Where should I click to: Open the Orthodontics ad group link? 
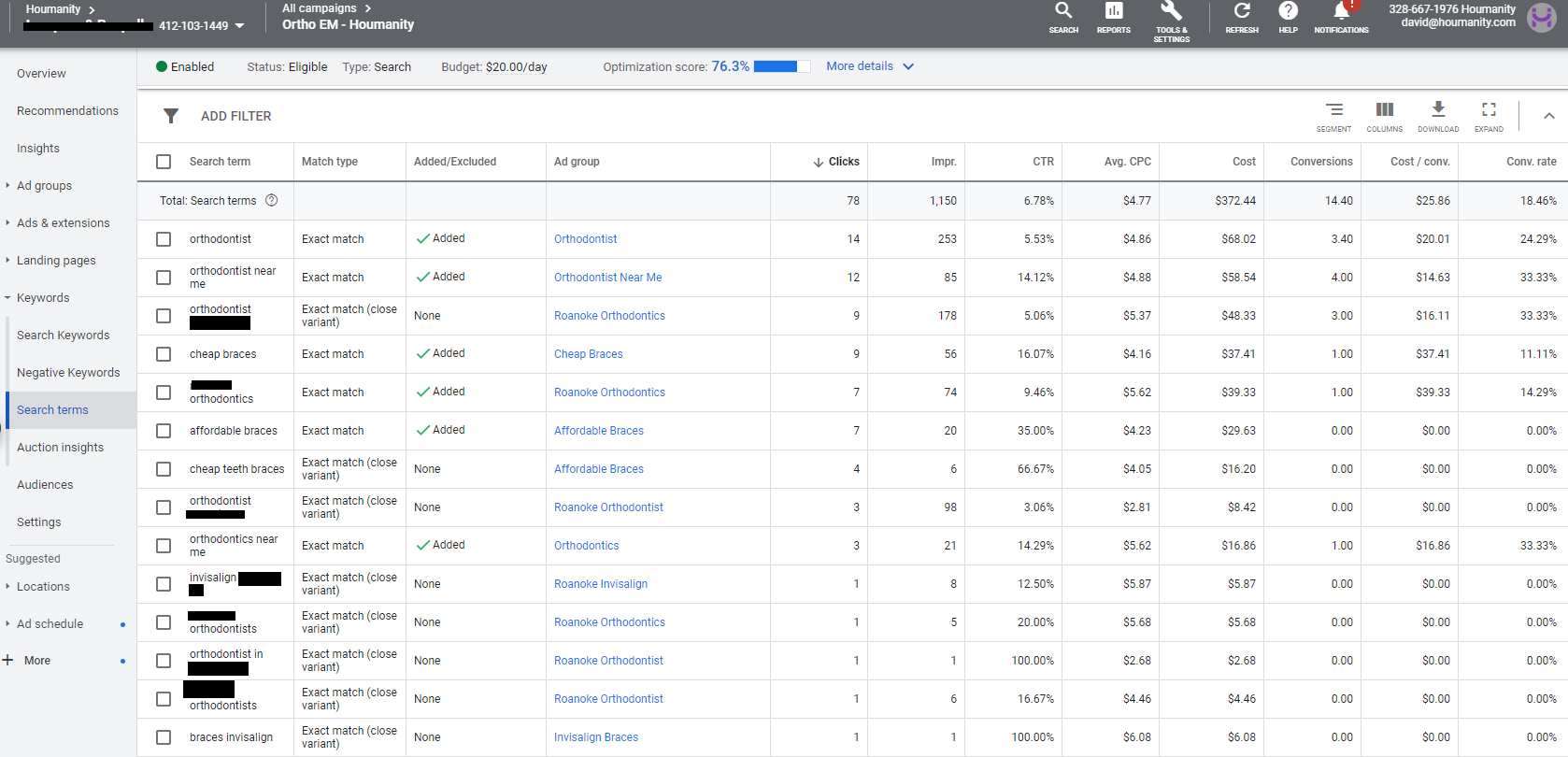pyautogui.click(x=587, y=546)
